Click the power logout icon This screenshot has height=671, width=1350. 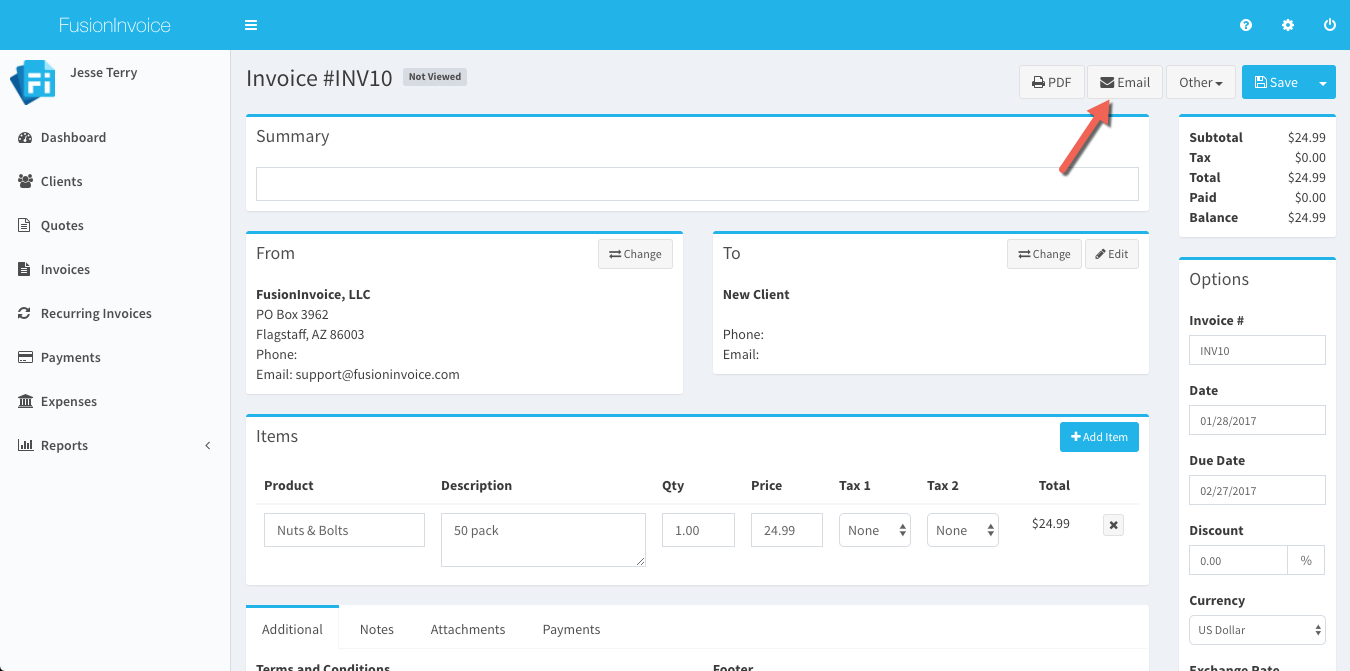tap(1329, 25)
